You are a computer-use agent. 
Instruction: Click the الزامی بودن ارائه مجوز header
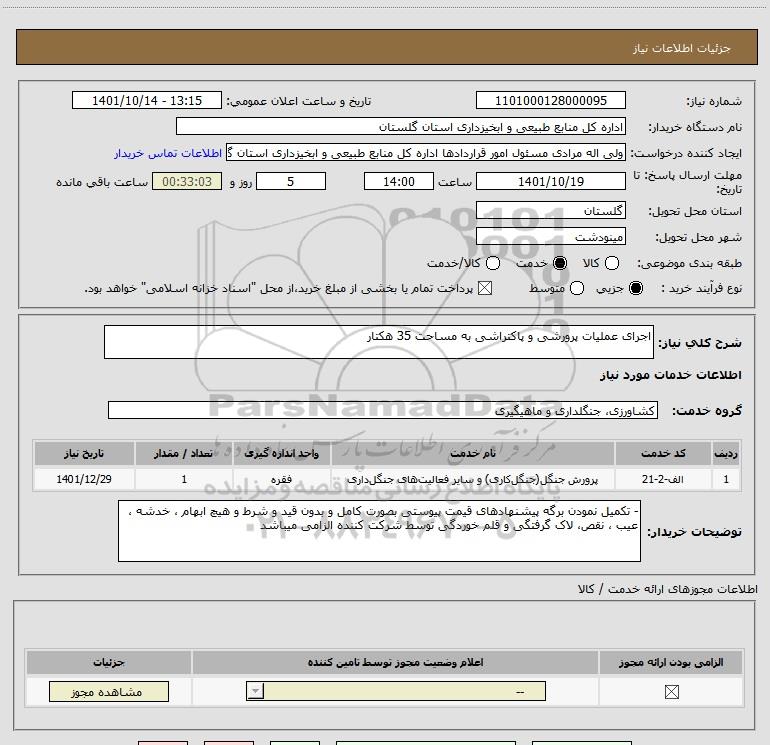point(671,662)
